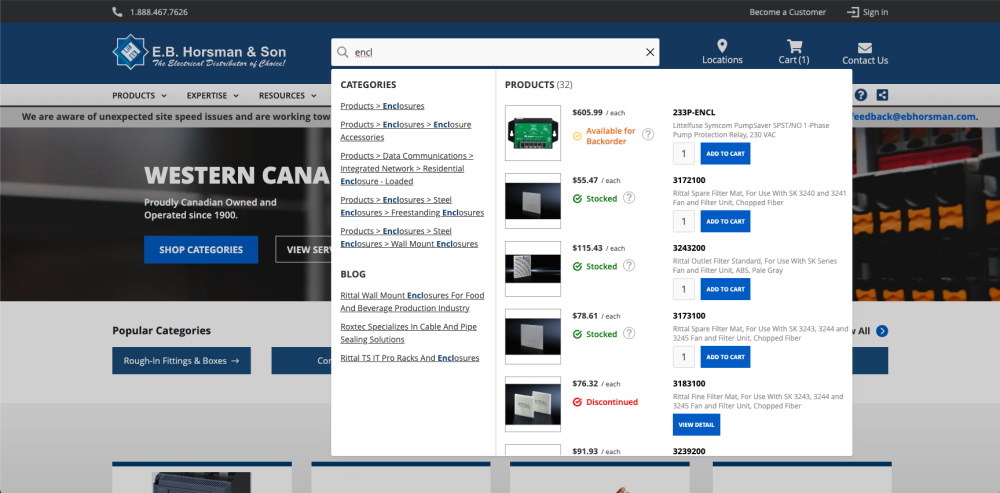Open thumbnail of 233P-ENCL pump relay

pos(533,133)
